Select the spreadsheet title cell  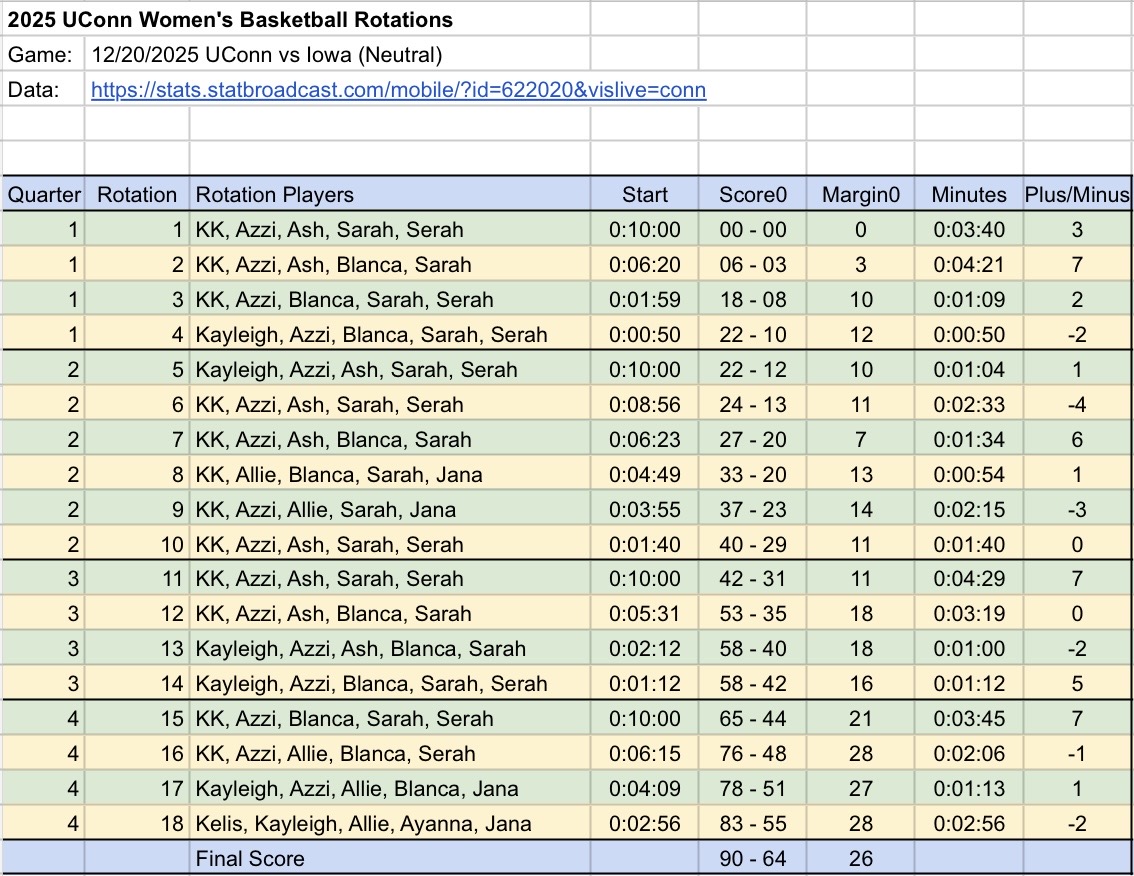[x=231, y=19]
